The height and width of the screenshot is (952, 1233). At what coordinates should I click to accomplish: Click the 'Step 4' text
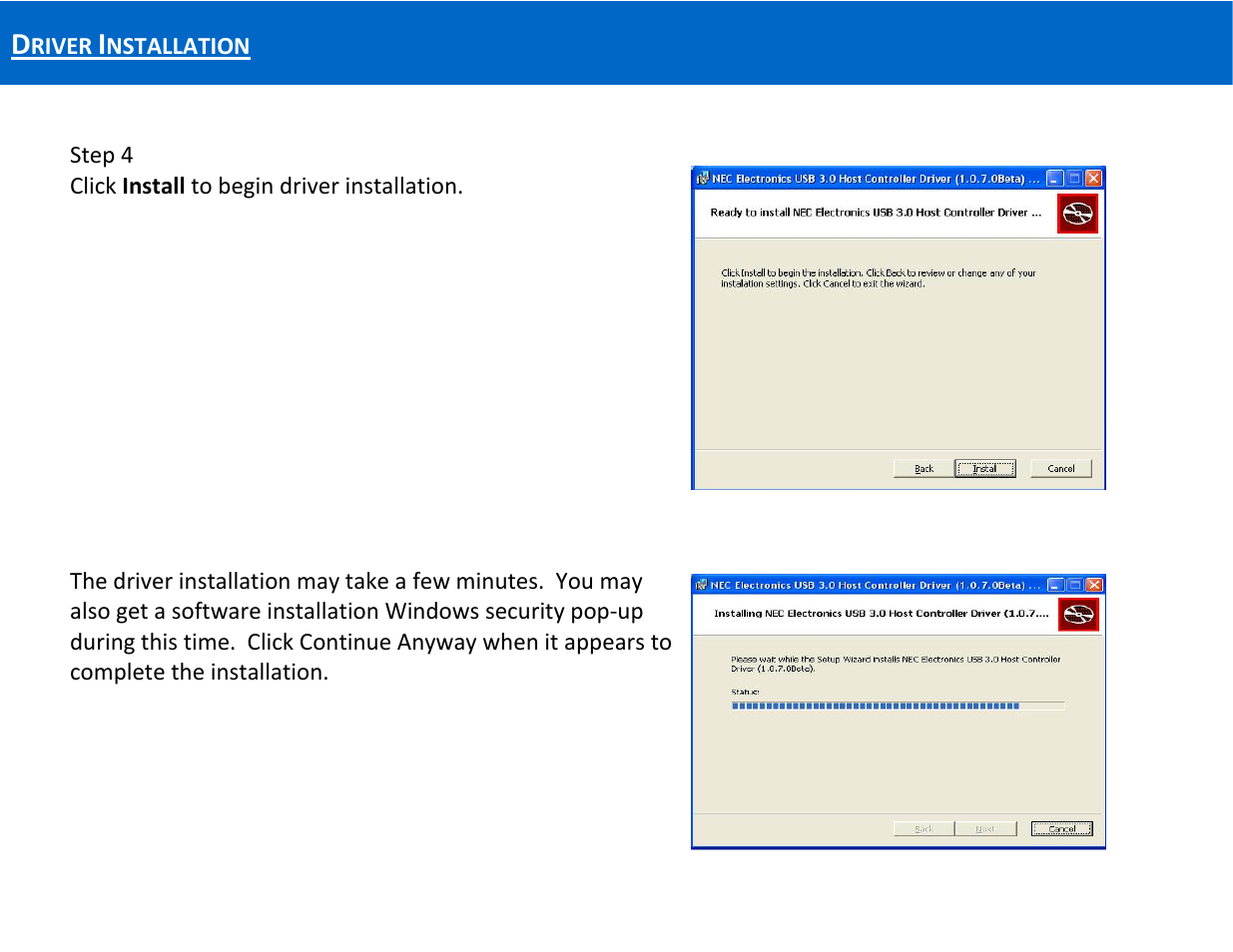(101, 155)
